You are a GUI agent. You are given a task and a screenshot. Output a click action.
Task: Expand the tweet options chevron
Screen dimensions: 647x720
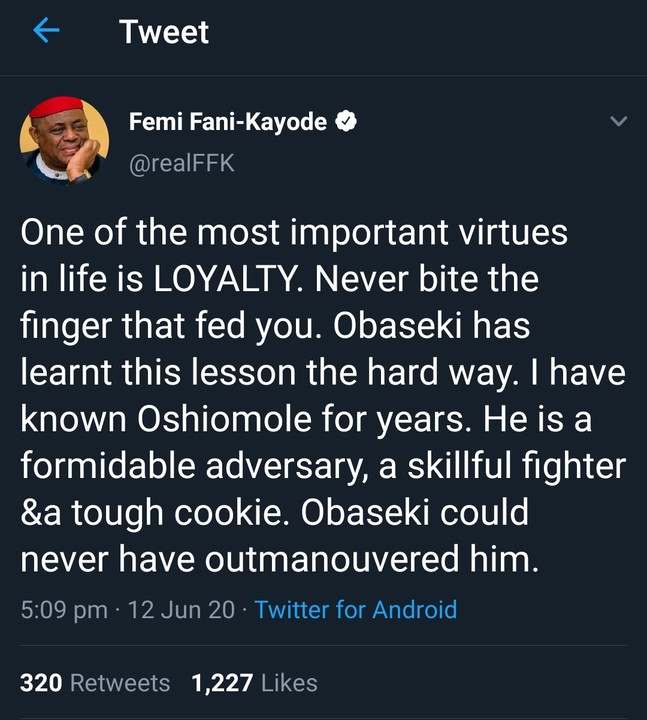[x=618, y=122]
